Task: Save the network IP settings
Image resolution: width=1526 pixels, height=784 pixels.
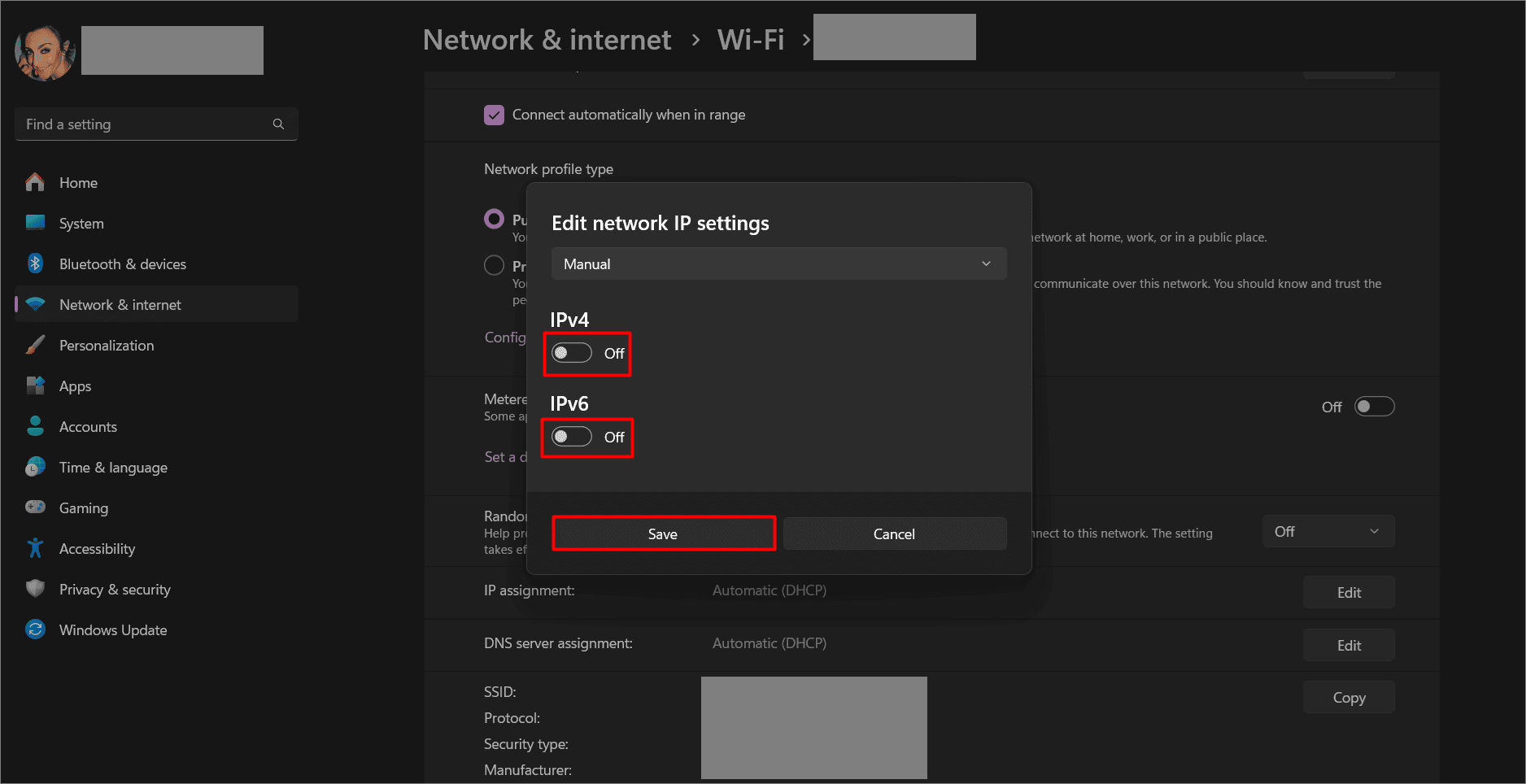Action: (x=663, y=534)
